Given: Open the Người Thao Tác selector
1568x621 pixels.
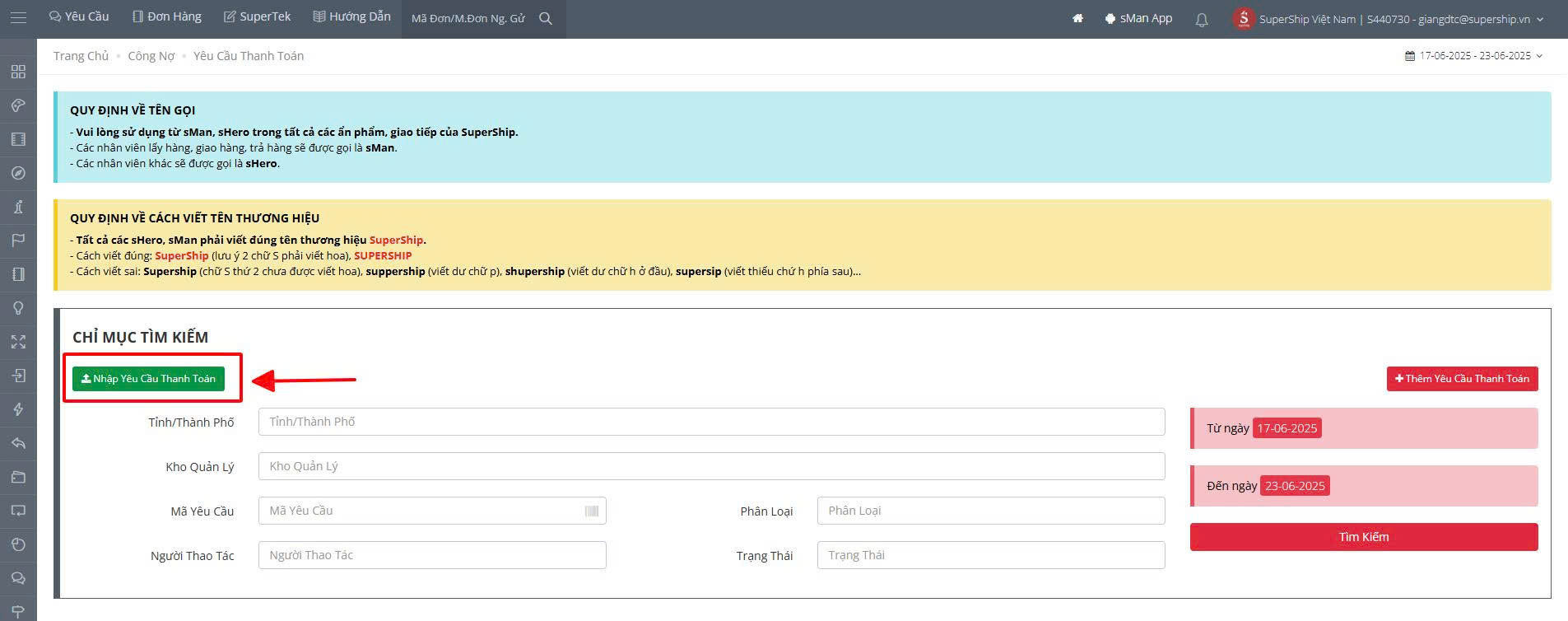Looking at the screenshot, I should (432, 555).
